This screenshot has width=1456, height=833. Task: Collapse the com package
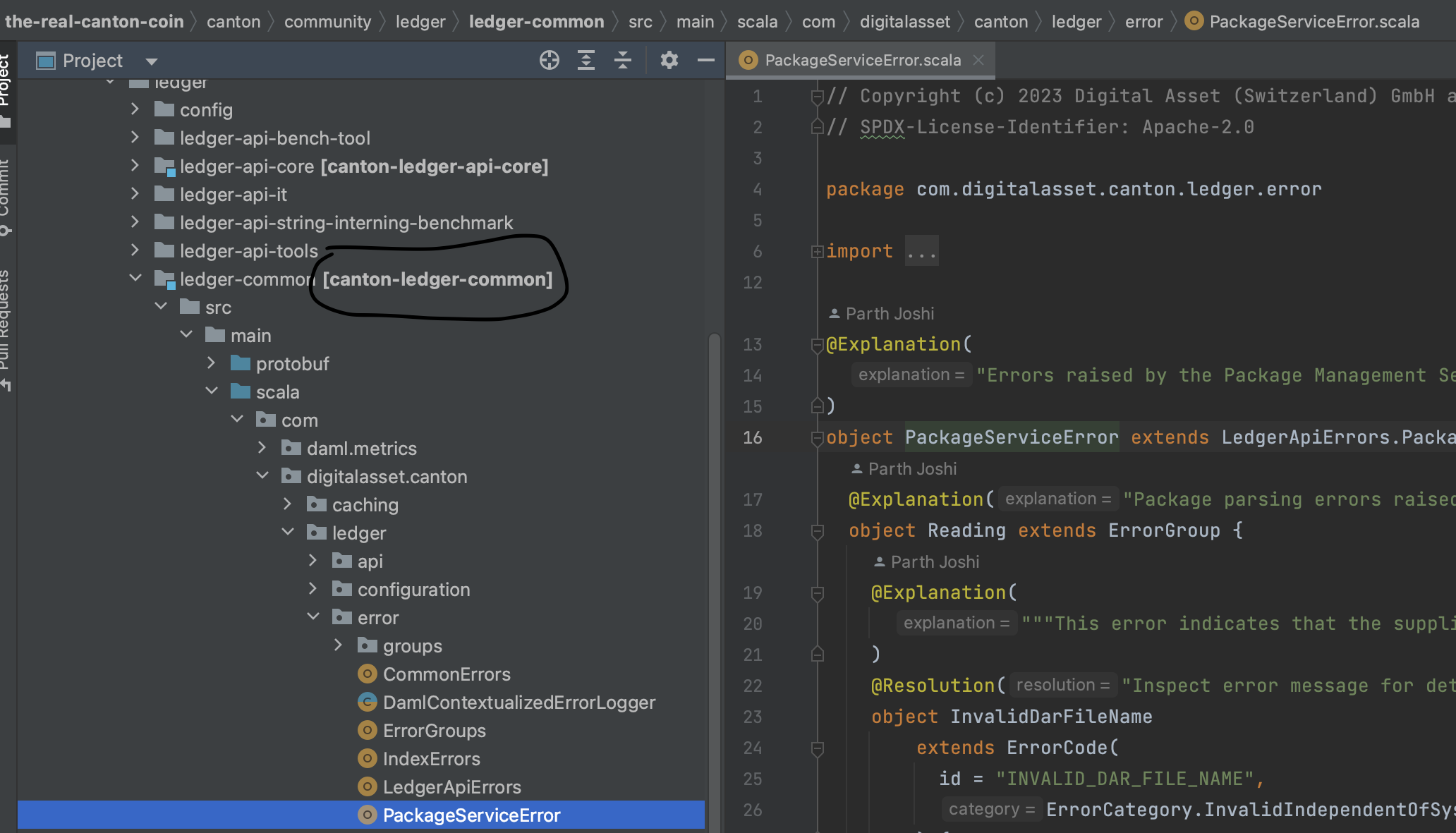pyautogui.click(x=237, y=420)
